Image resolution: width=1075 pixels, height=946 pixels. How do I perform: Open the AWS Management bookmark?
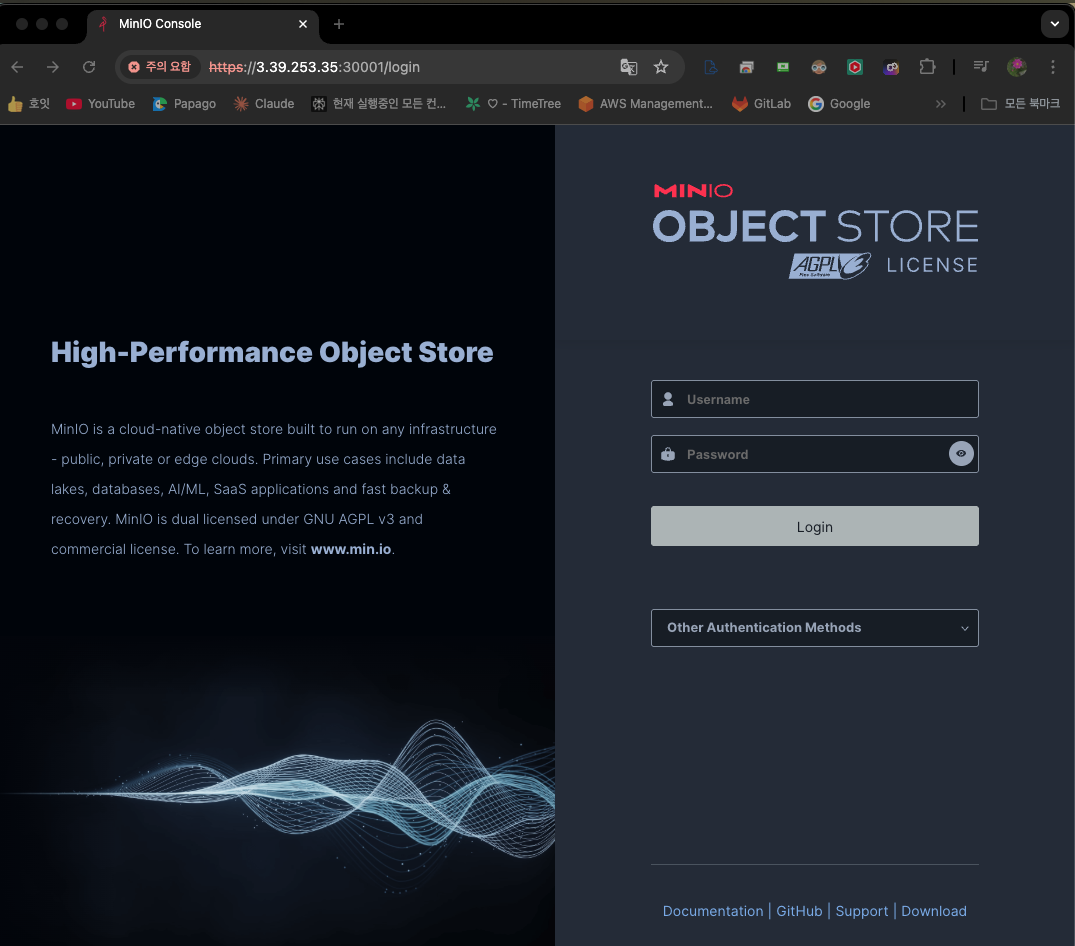[645, 104]
